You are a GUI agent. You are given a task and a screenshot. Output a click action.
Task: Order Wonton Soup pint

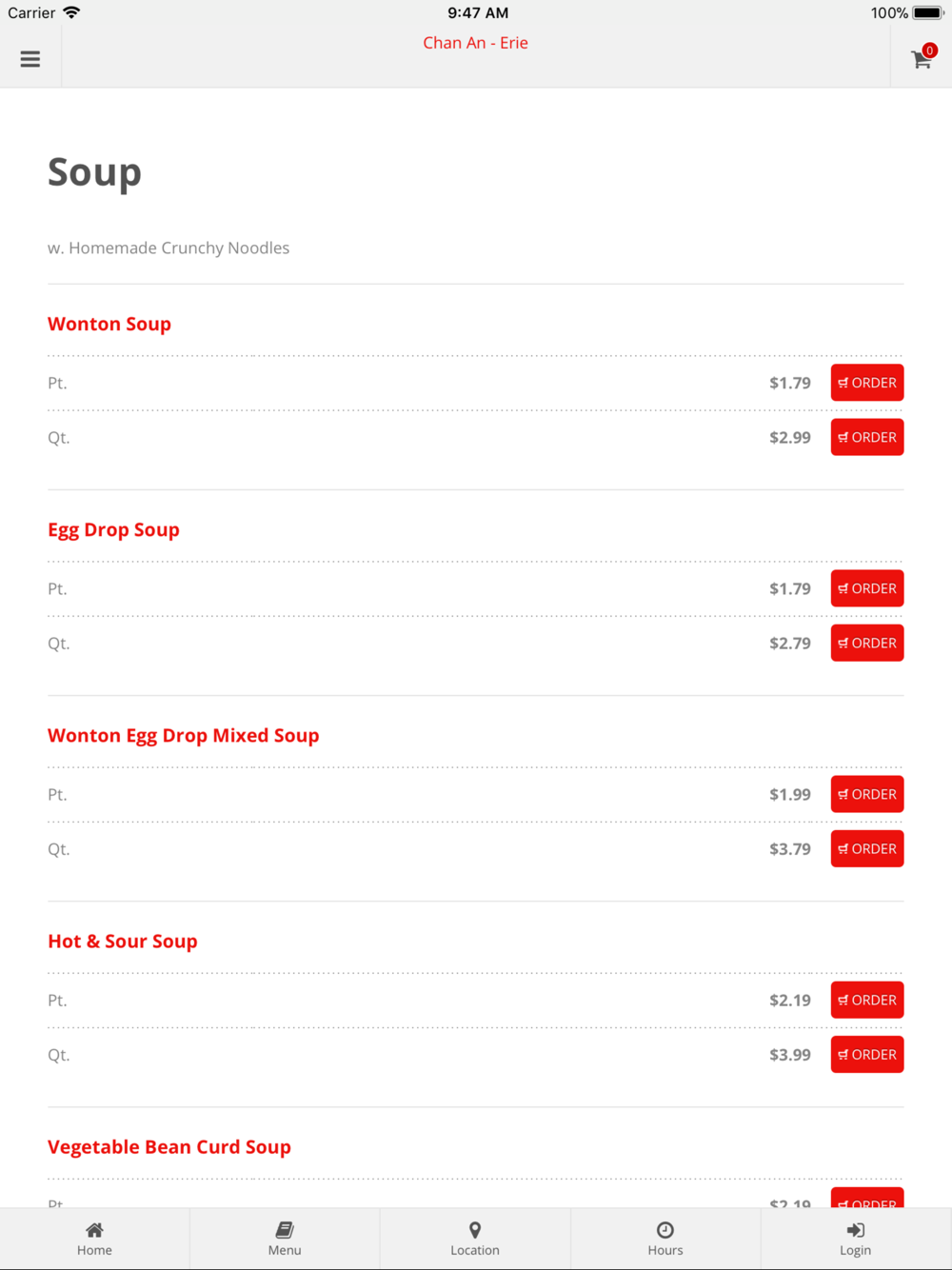[x=866, y=383]
